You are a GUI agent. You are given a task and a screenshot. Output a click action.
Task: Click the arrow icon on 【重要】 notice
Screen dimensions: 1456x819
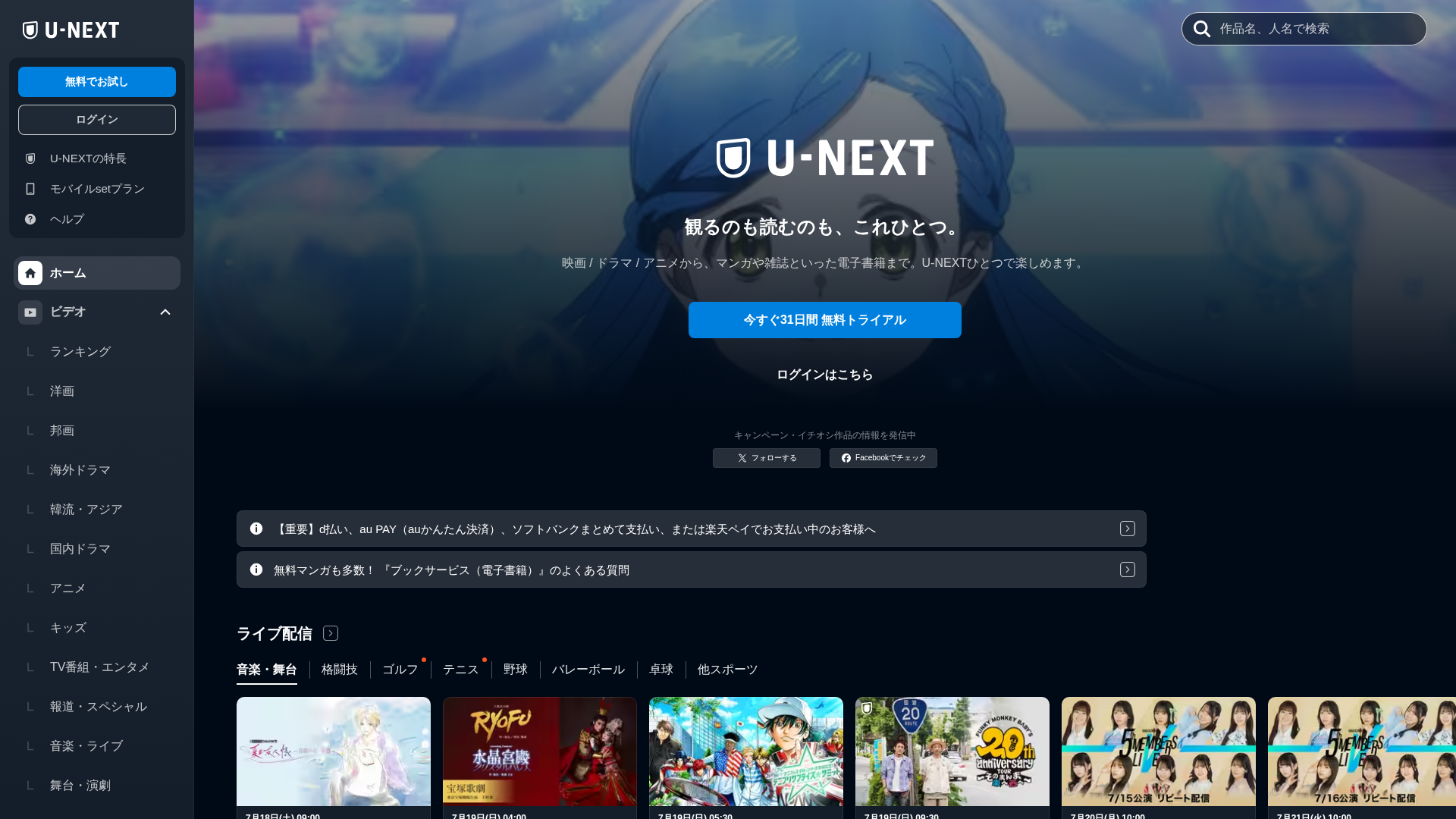(1128, 529)
